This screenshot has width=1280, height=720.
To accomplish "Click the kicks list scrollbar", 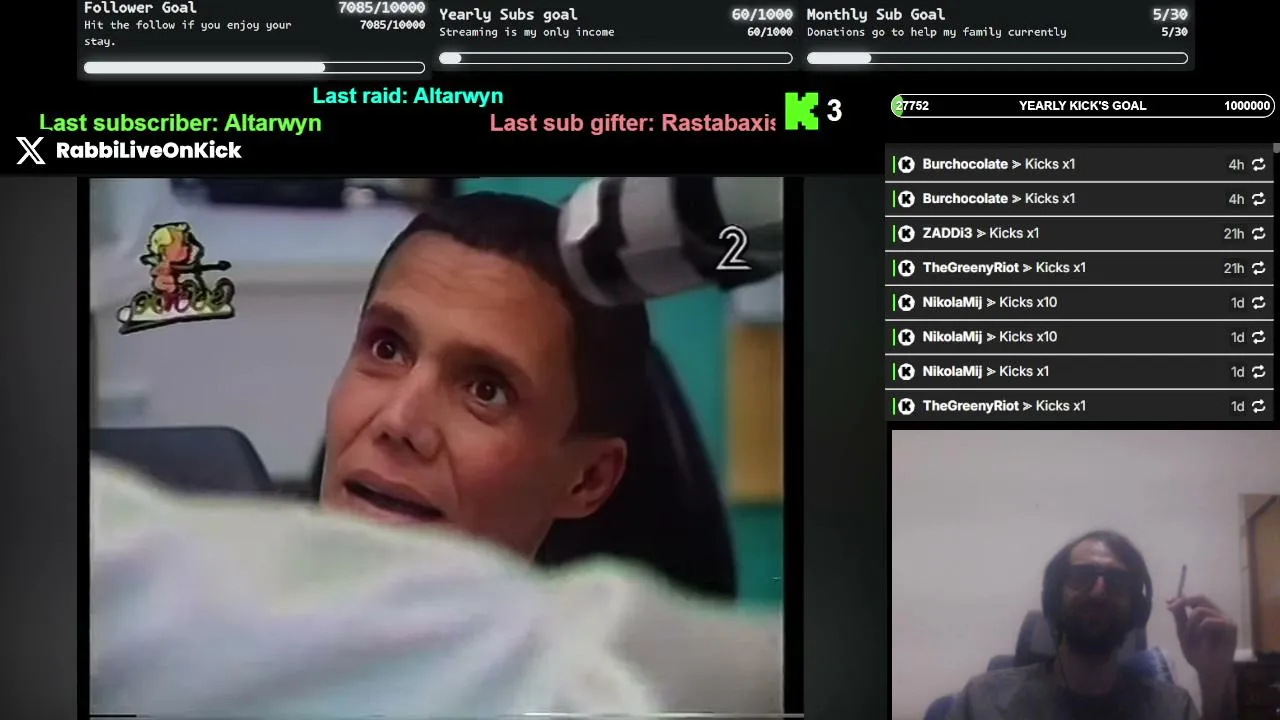I will click(1276, 149).
